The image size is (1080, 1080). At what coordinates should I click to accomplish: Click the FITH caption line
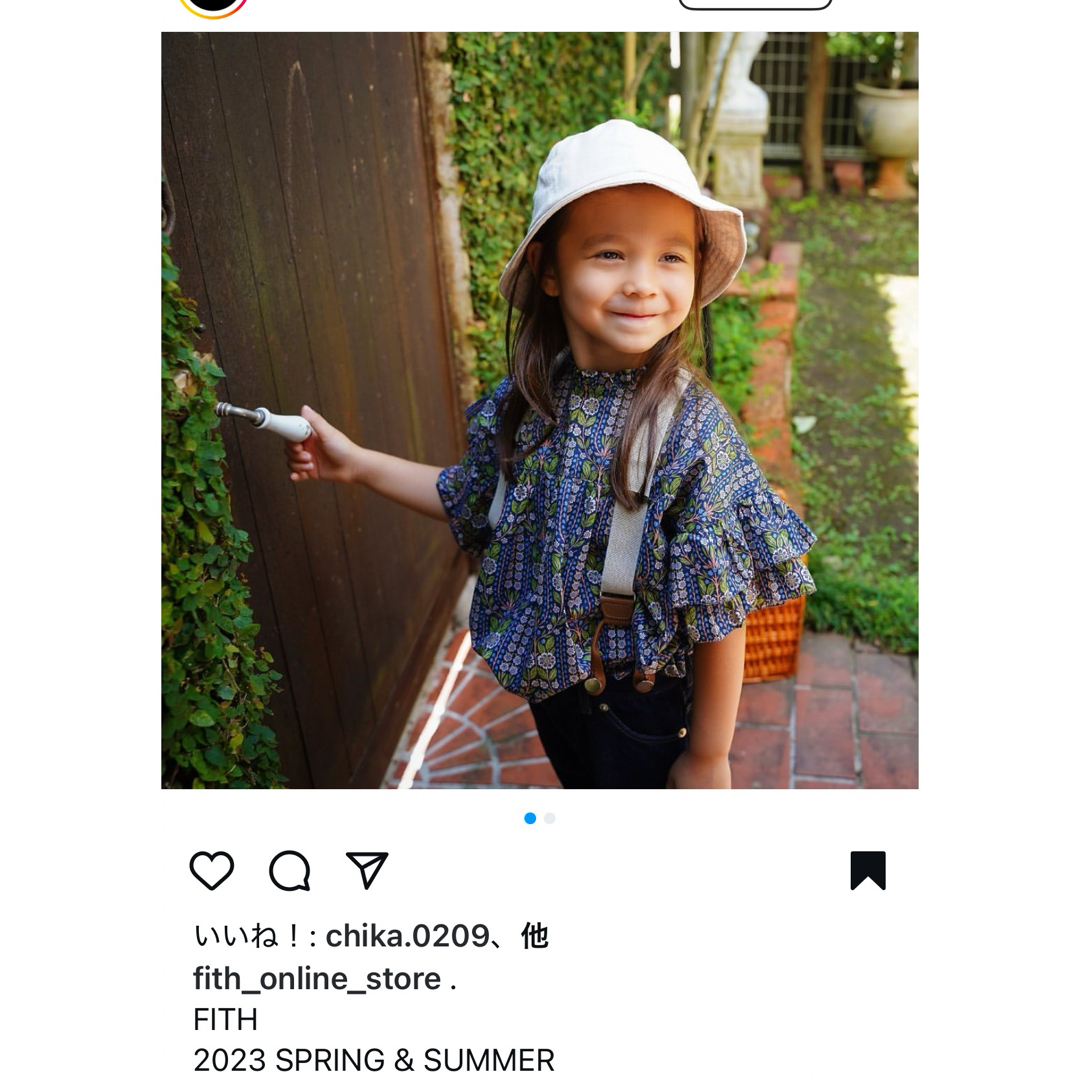[225, 1019]
